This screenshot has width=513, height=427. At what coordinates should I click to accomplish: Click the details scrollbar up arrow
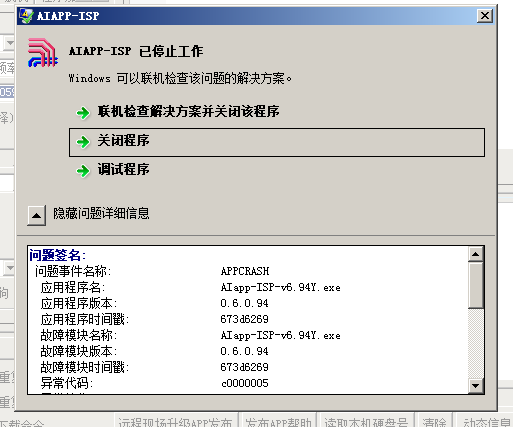476,254
